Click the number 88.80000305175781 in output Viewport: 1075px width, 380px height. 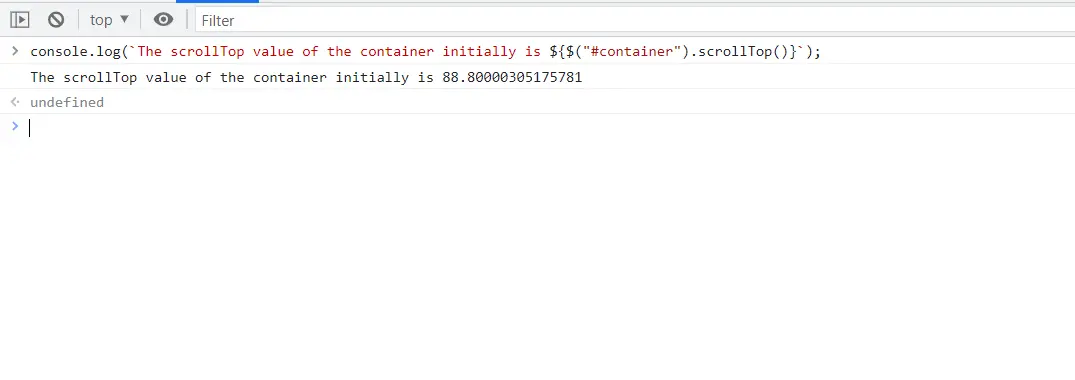(x=512, y=78)
